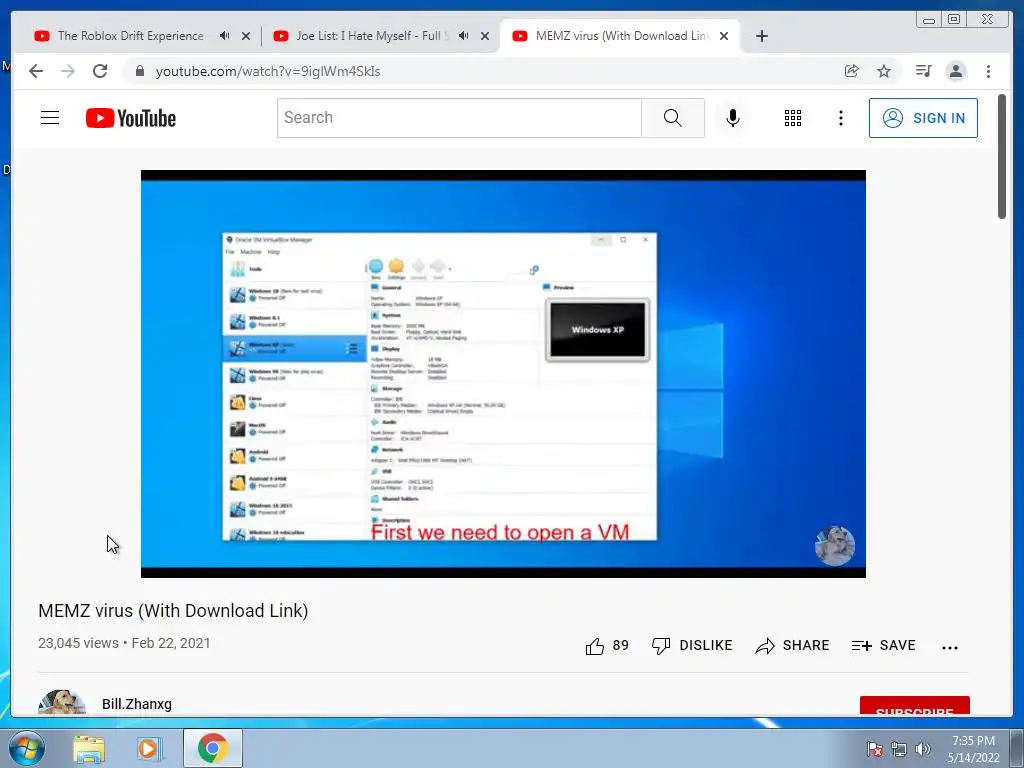
Task: Search with your voice microphone icon
Action: coord(733,118)
